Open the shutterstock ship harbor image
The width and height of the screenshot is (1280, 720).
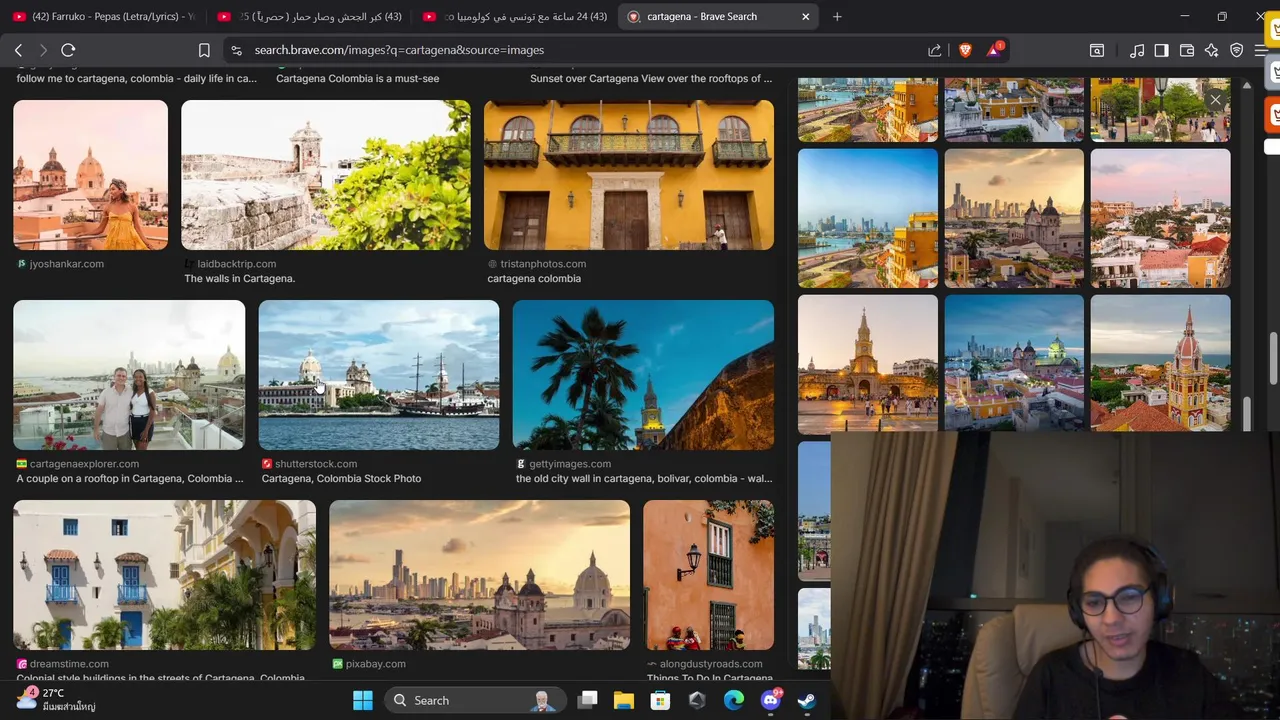pyautogui.click(x=379, y=375)
